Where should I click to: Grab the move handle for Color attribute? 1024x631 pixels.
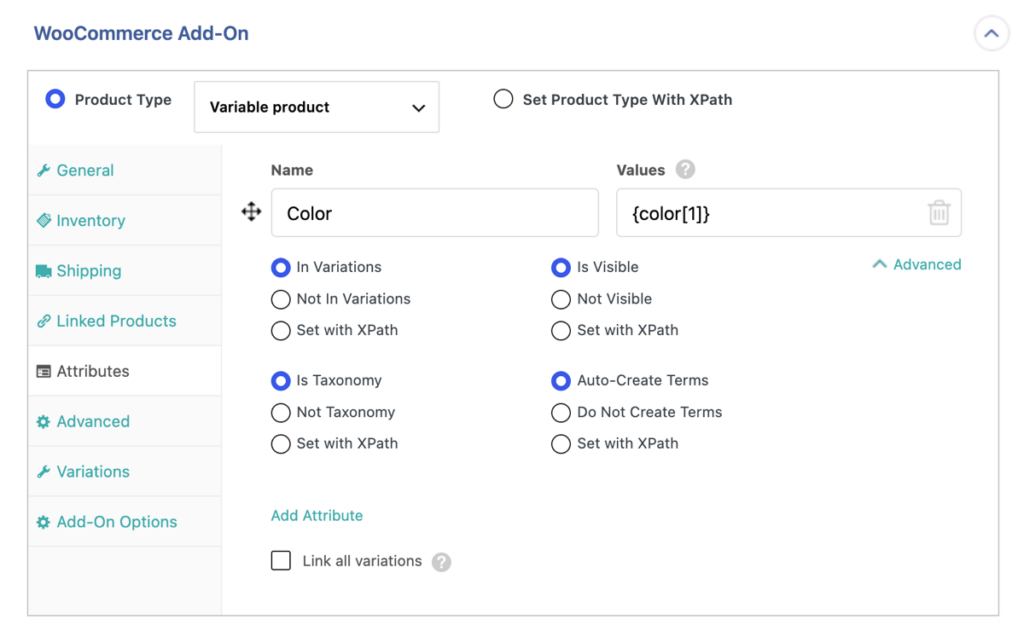point(251,212)
